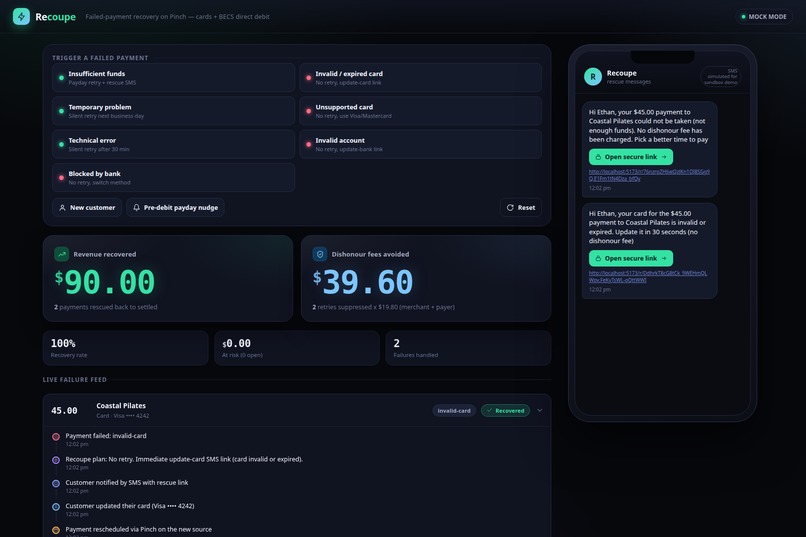Trigger Technical error failed payment

173,144
